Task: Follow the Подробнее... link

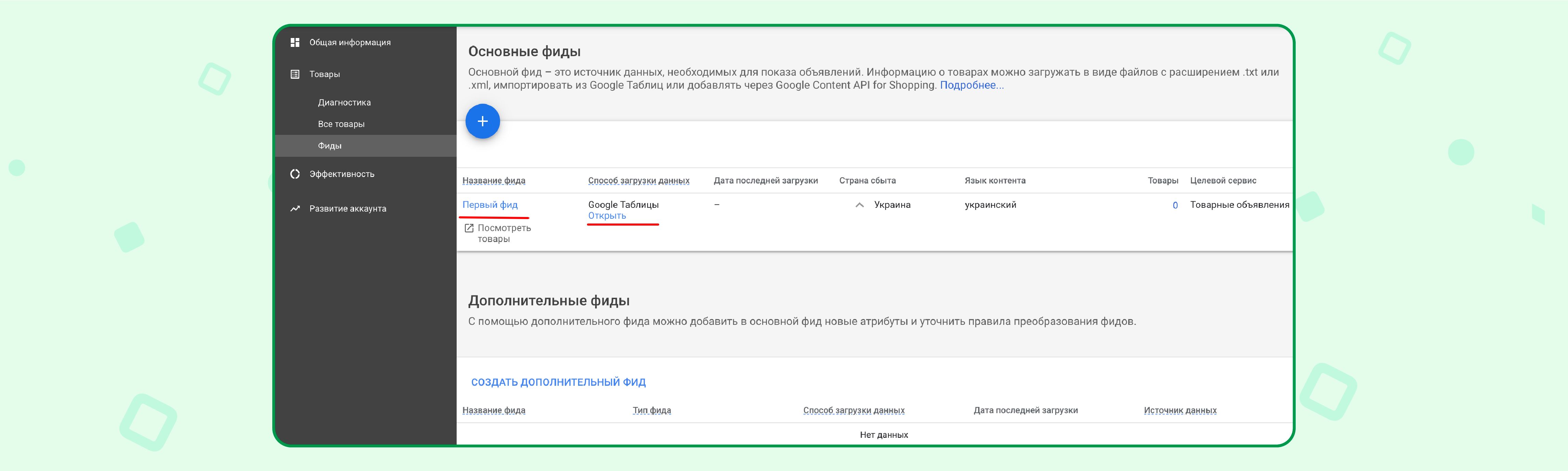Action: 971,85
